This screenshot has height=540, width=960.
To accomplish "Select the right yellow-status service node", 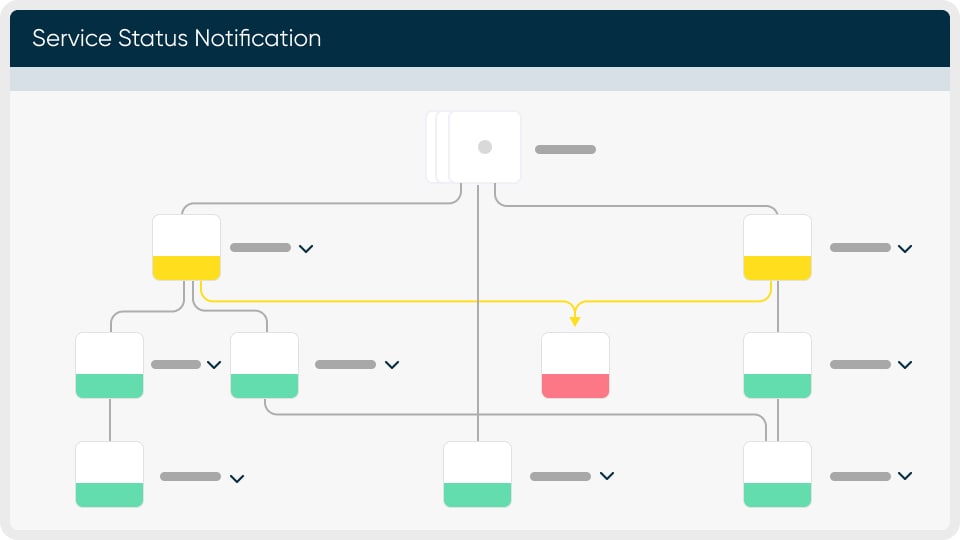I will [777, 247].
